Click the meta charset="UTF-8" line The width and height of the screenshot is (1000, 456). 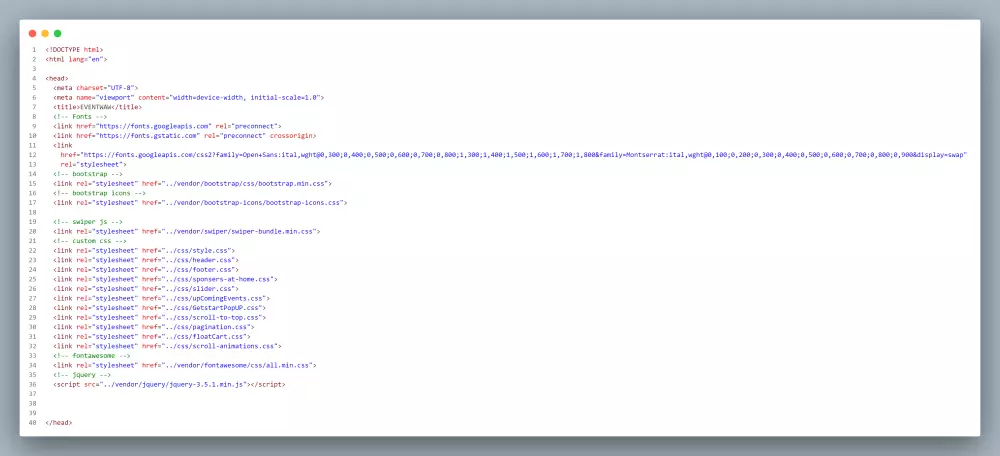pos(96,88)
